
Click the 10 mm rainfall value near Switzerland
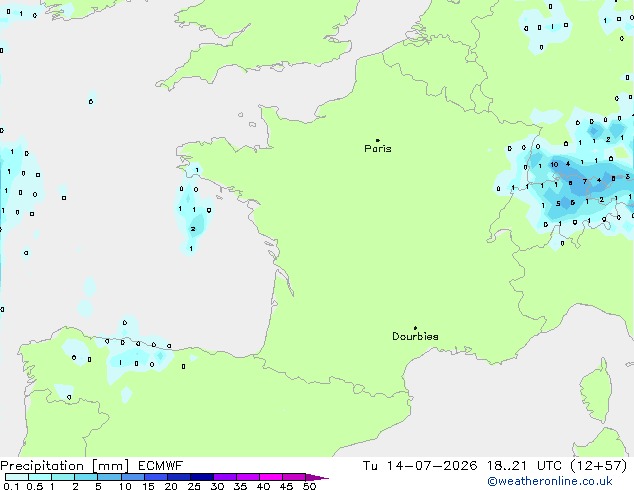pos(554,165)
